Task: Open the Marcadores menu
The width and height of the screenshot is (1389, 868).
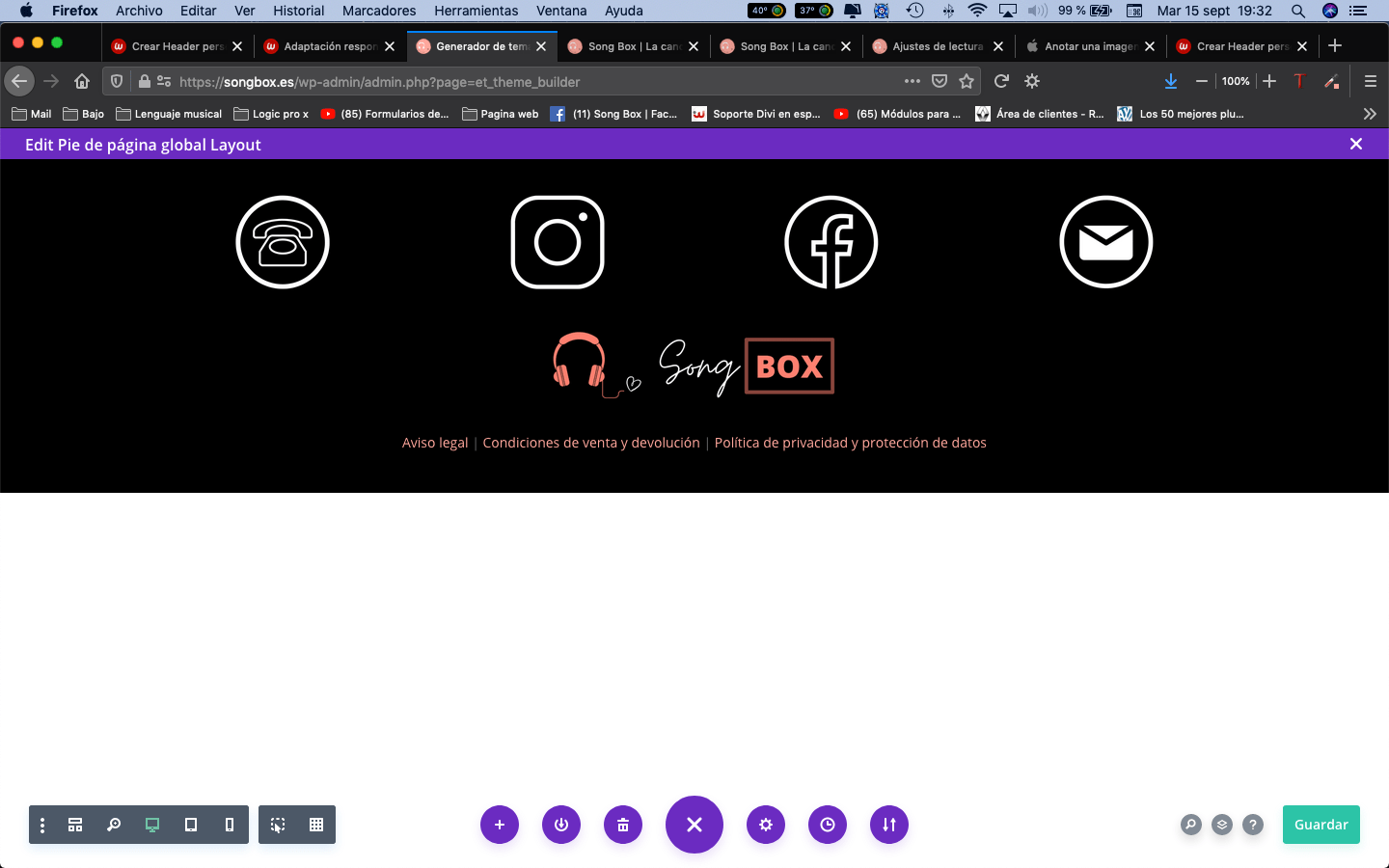Action: click(x=379, y=11)
